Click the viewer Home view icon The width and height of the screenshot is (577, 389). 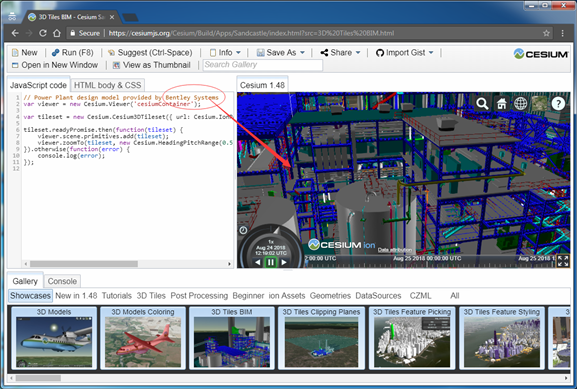click(502, 104)
